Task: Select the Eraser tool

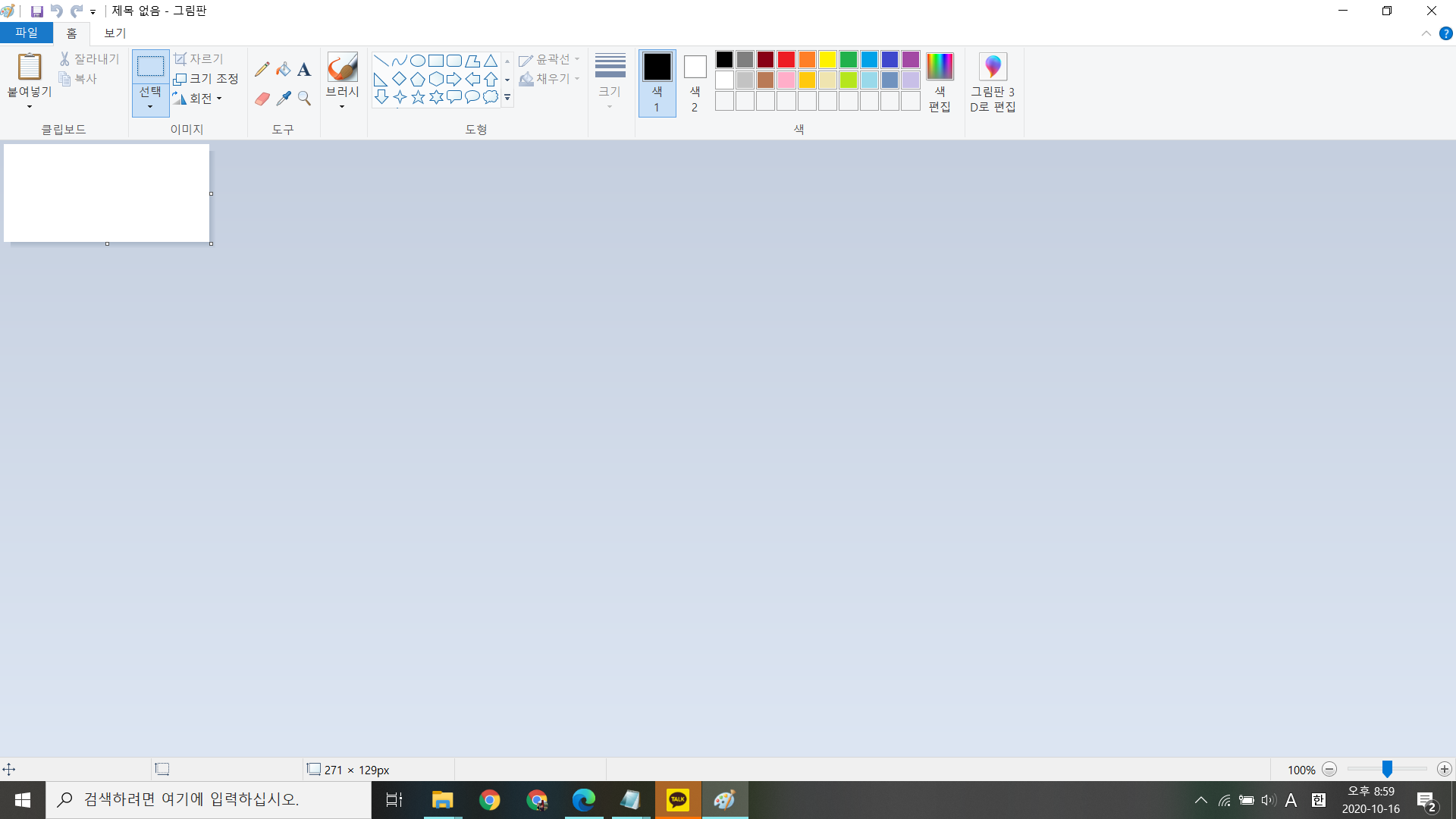Action: point(262,99)
